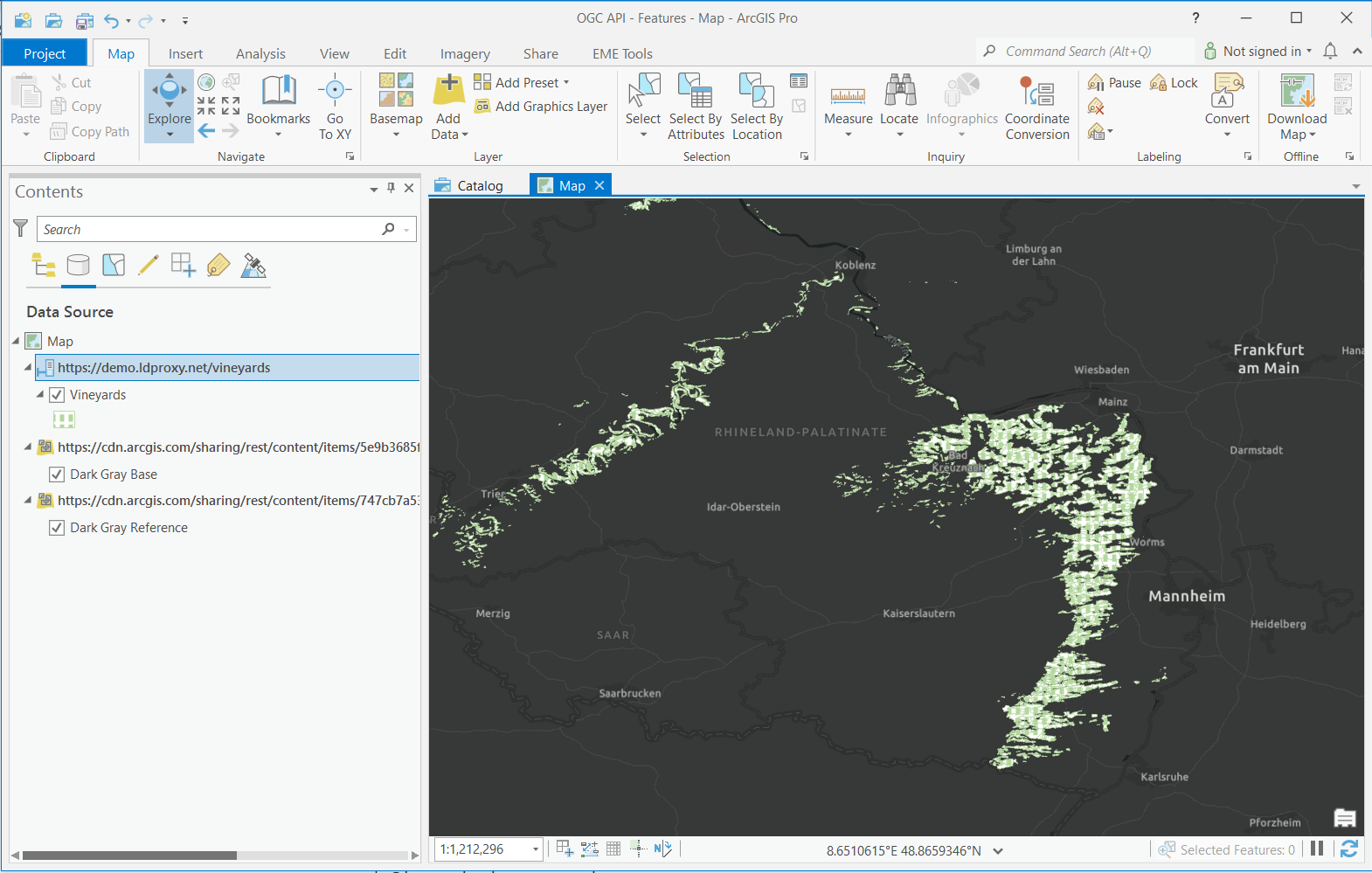This screenshot has height=873, width=1372.
Task: Uncheck Dark Gray Reference layer
Action: 57,528
